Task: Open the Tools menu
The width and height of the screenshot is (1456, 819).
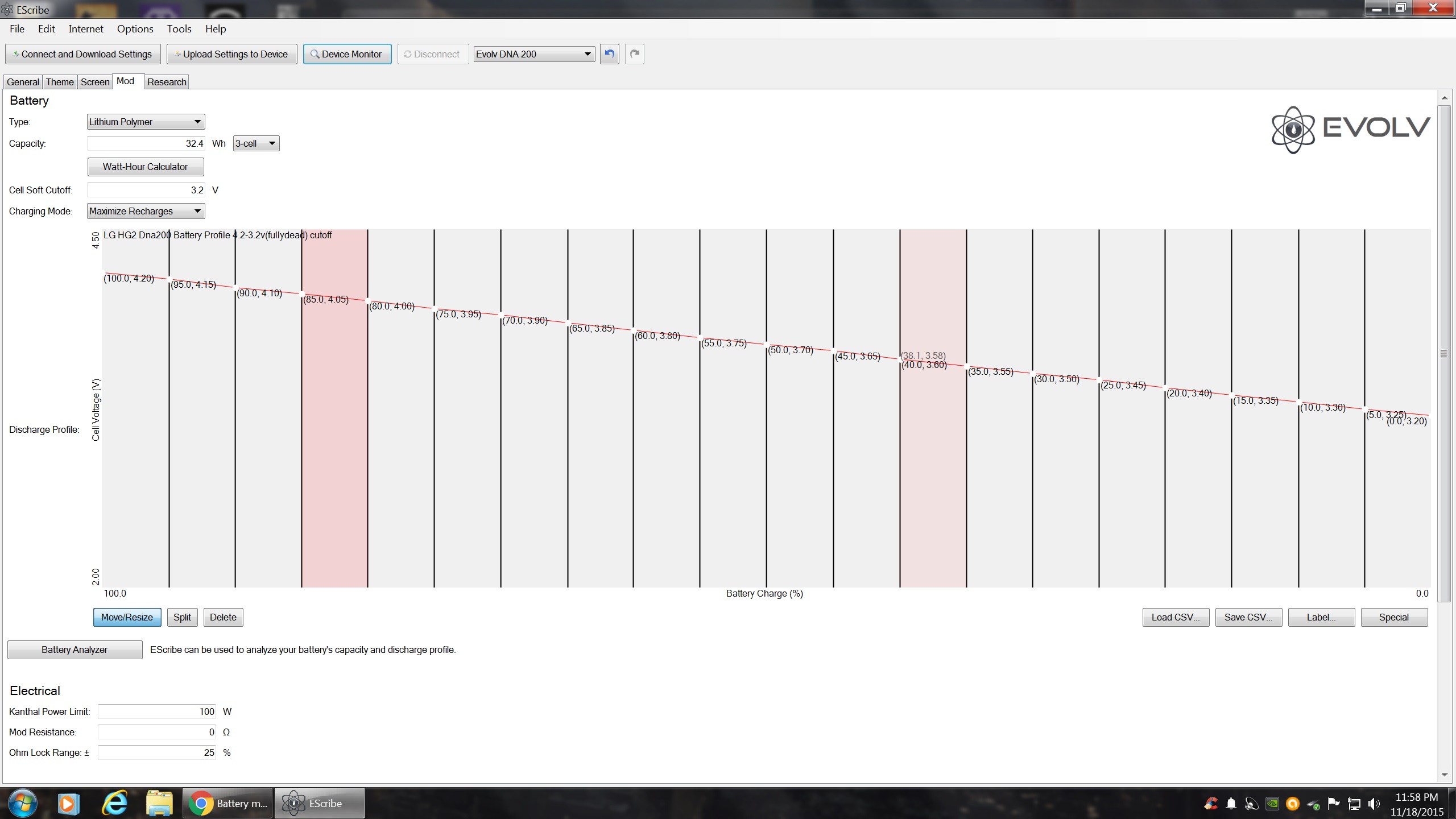Action: point(179,29)
